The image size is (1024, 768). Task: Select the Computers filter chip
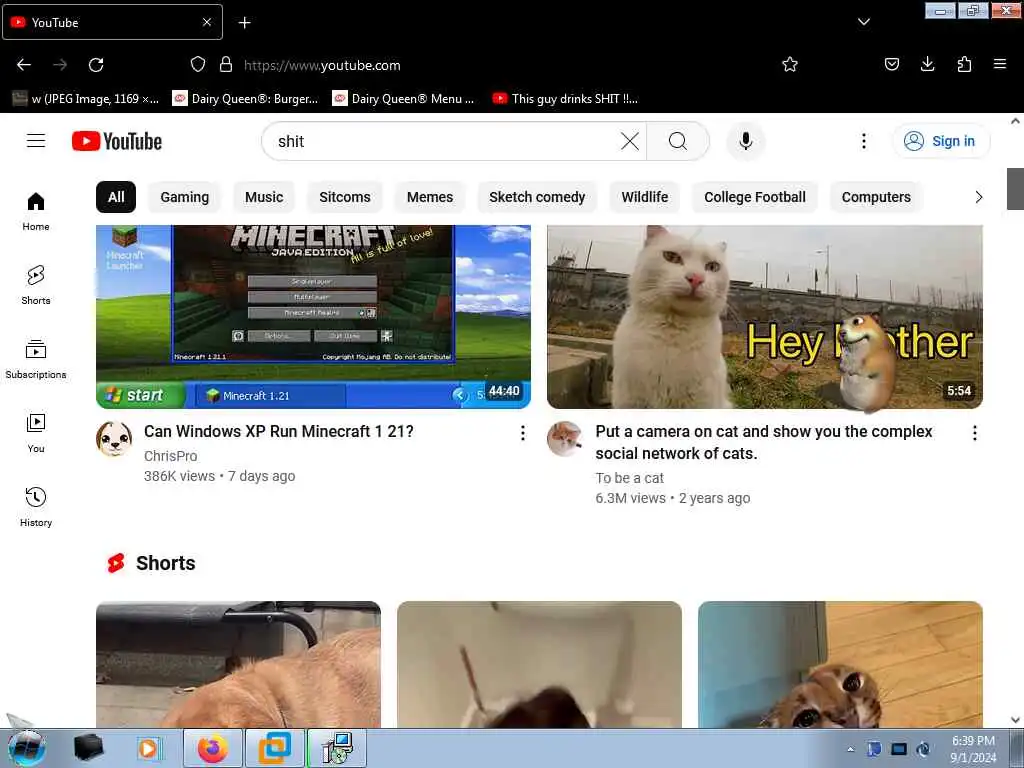tap(876, 197)
